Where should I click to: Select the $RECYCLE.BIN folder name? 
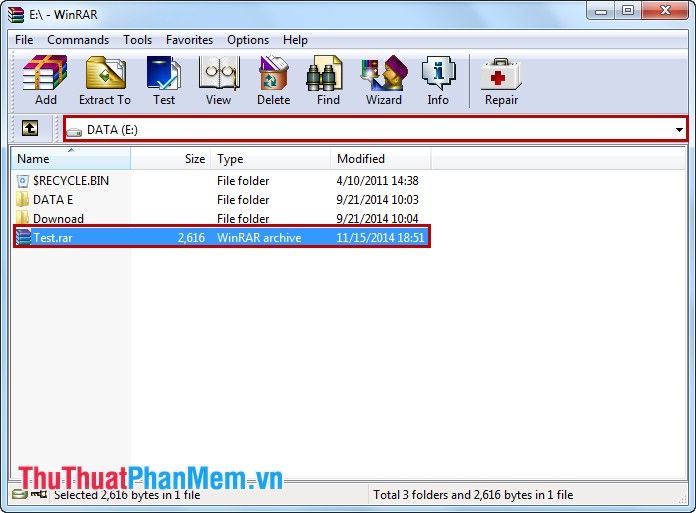click(x=71, y=181)
